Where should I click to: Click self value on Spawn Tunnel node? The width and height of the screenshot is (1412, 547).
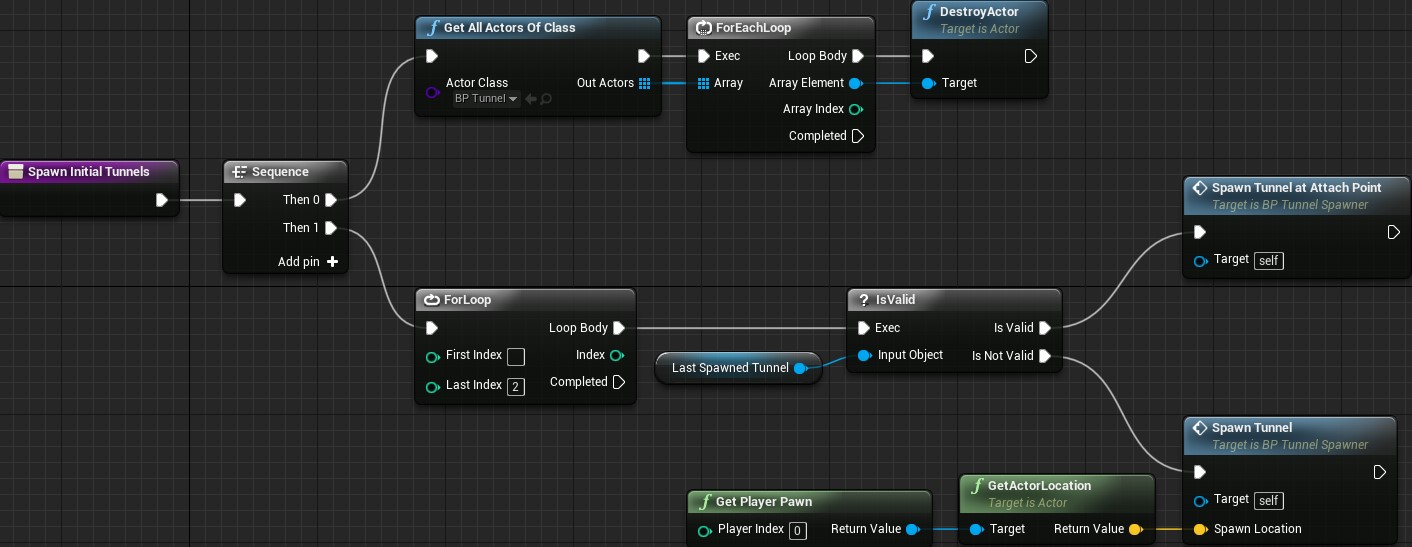[1269, 500]
